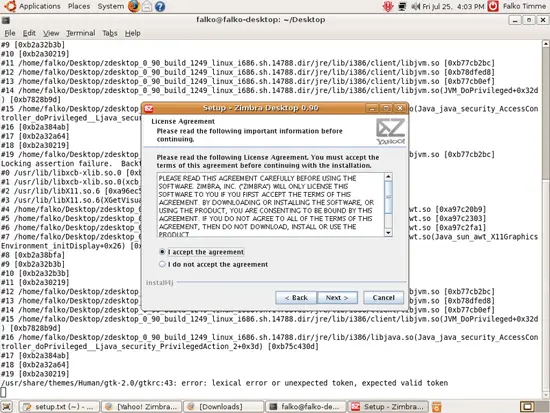Screen dimensions: 550x413
Task: Click Next to continue the installation
Action: [337, 298]
